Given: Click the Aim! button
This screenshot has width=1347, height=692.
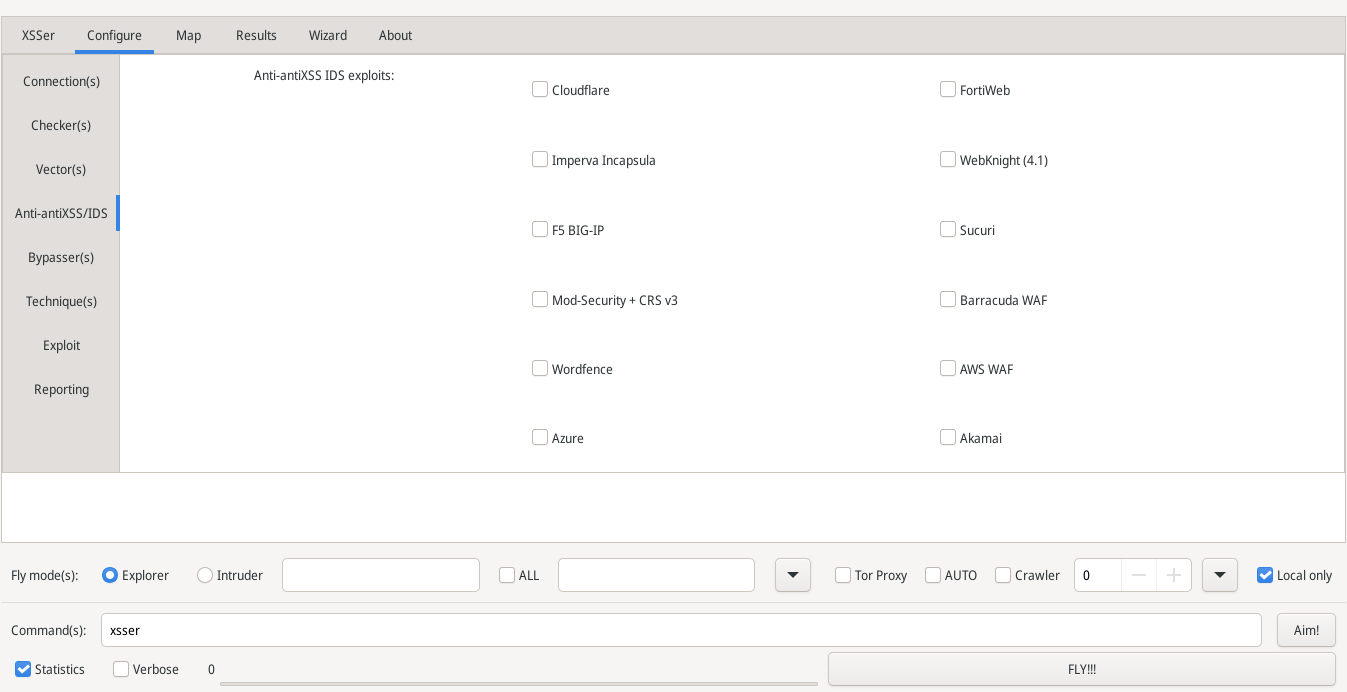Looking at the screenshot, I should tap(1306, 630).
